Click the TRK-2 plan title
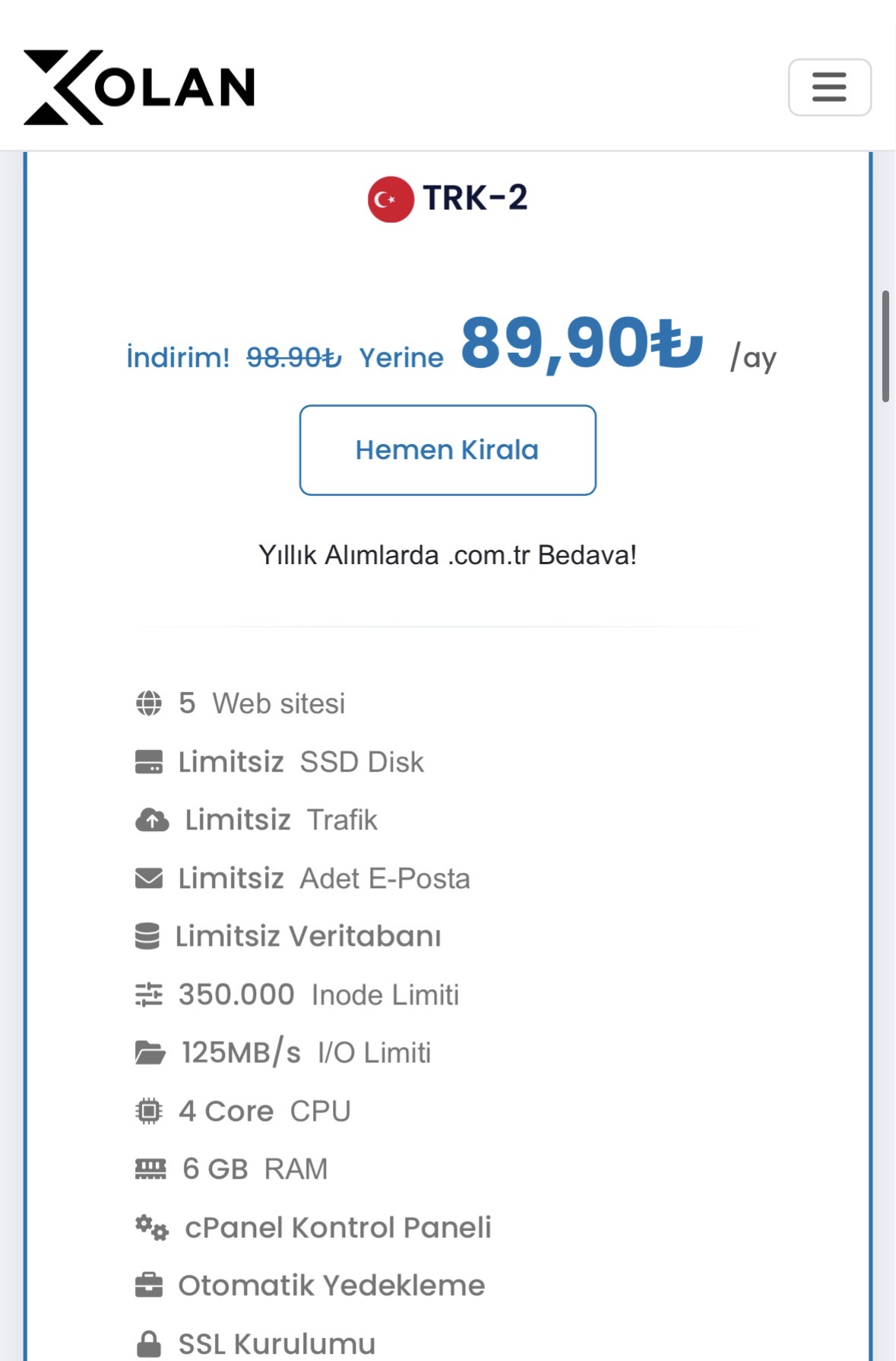Viewport: 896px width, 1361px height. pyautogui.click(x=476, y=198)
